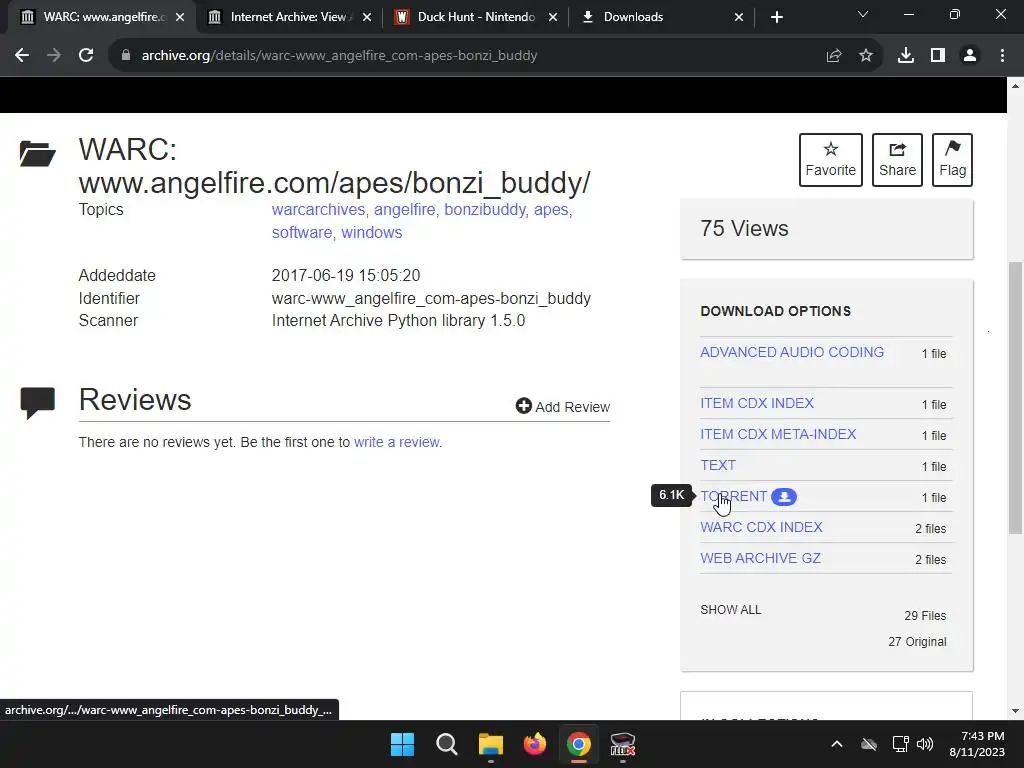
Task: Click the Share button
Action: pos(897,160)
